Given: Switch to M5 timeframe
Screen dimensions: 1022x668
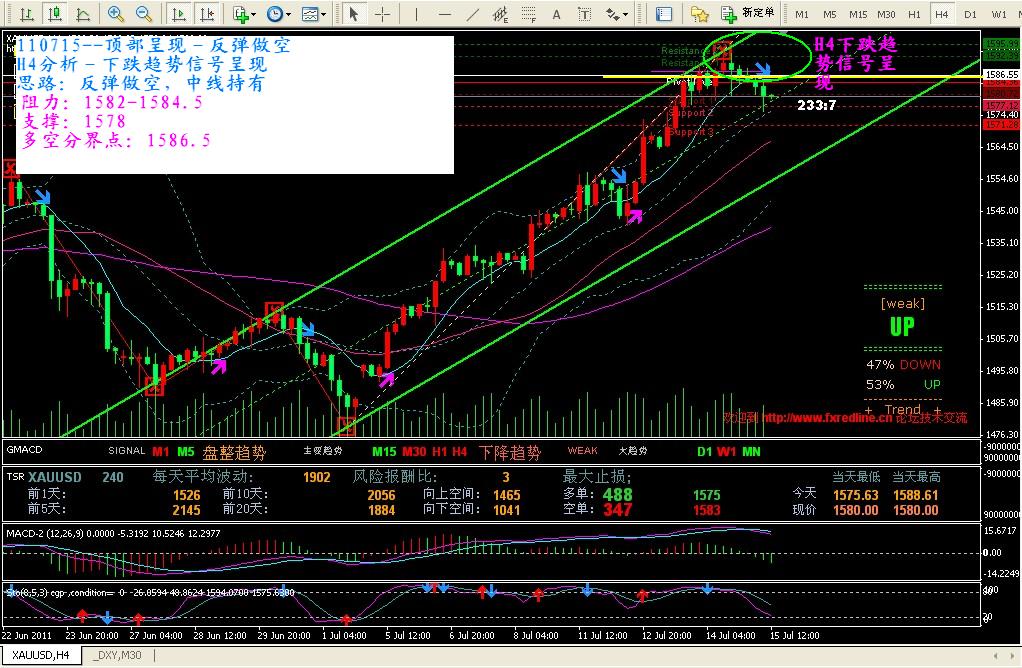Looking at the screenshot, I should tap(830, 14).
